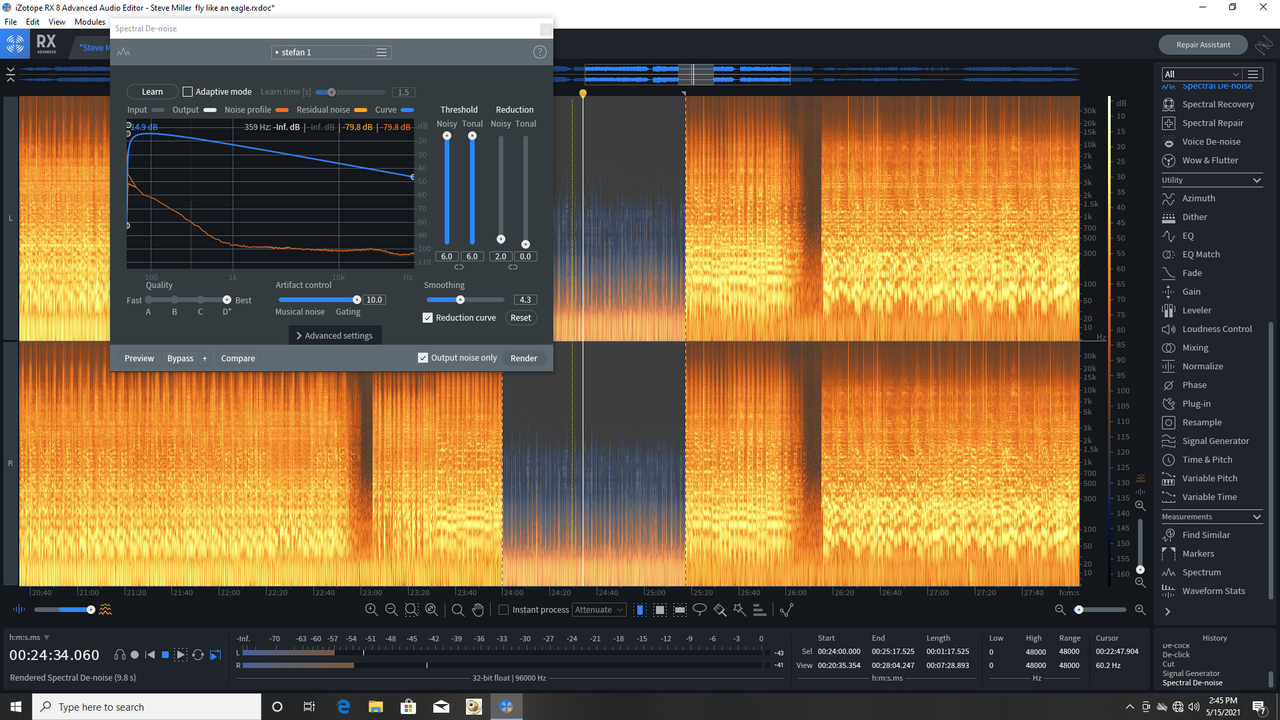Click the Preview button
The height and width of the screenshot is (720, 1280).
click(139, 358)
